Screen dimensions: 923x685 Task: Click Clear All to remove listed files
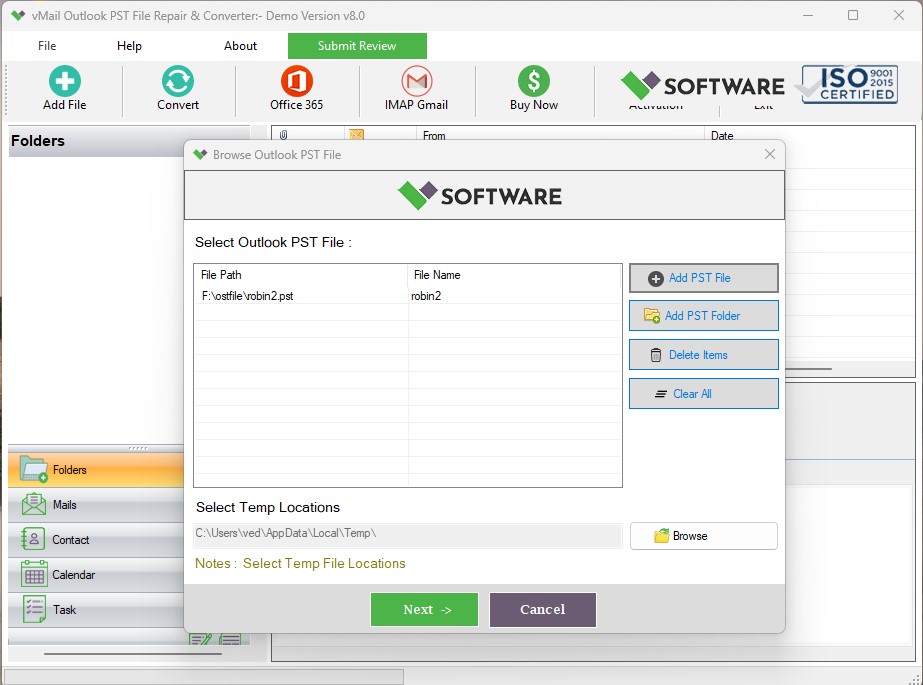[x=703, y=393]
